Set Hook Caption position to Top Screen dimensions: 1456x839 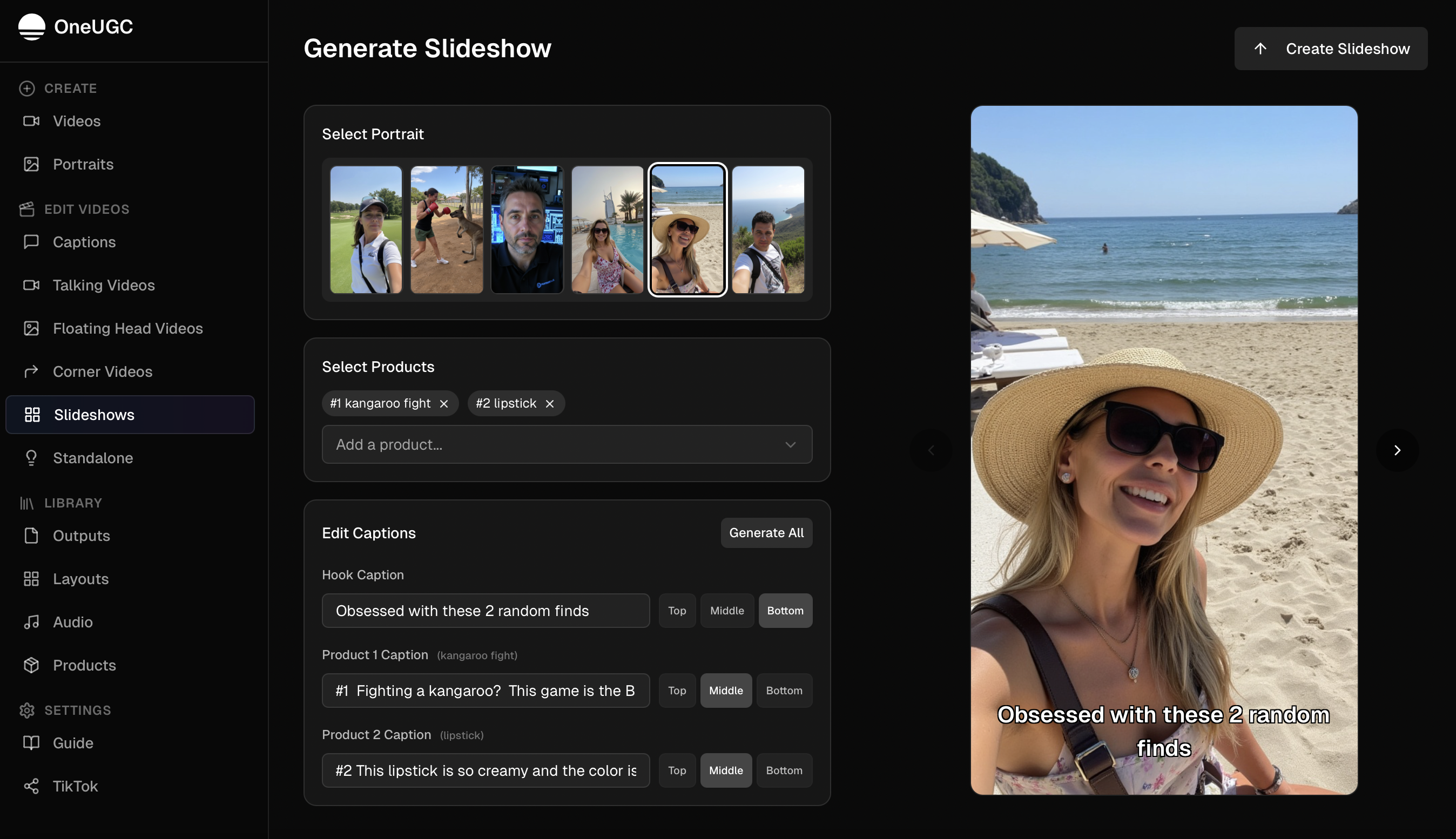[x=677, y=611]
